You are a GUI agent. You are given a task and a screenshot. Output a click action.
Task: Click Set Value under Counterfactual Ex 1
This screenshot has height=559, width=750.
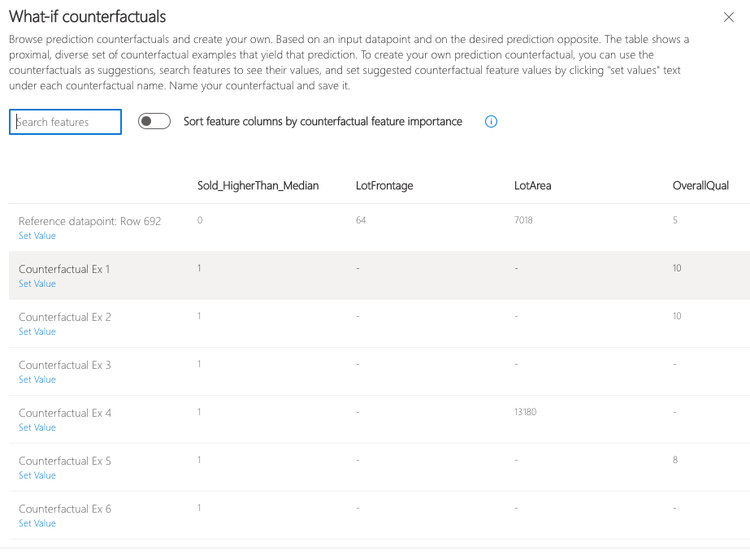click(37, 284)
